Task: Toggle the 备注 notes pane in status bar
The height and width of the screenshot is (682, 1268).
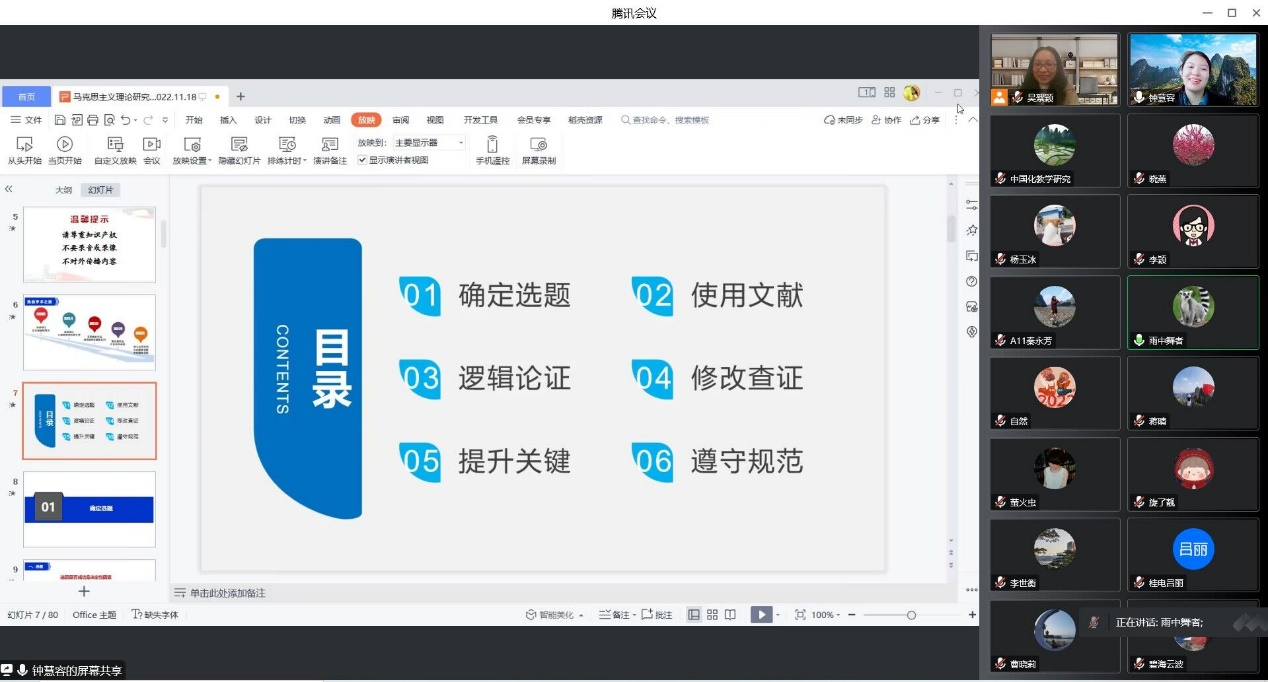Action: click(x=616, y=615)
